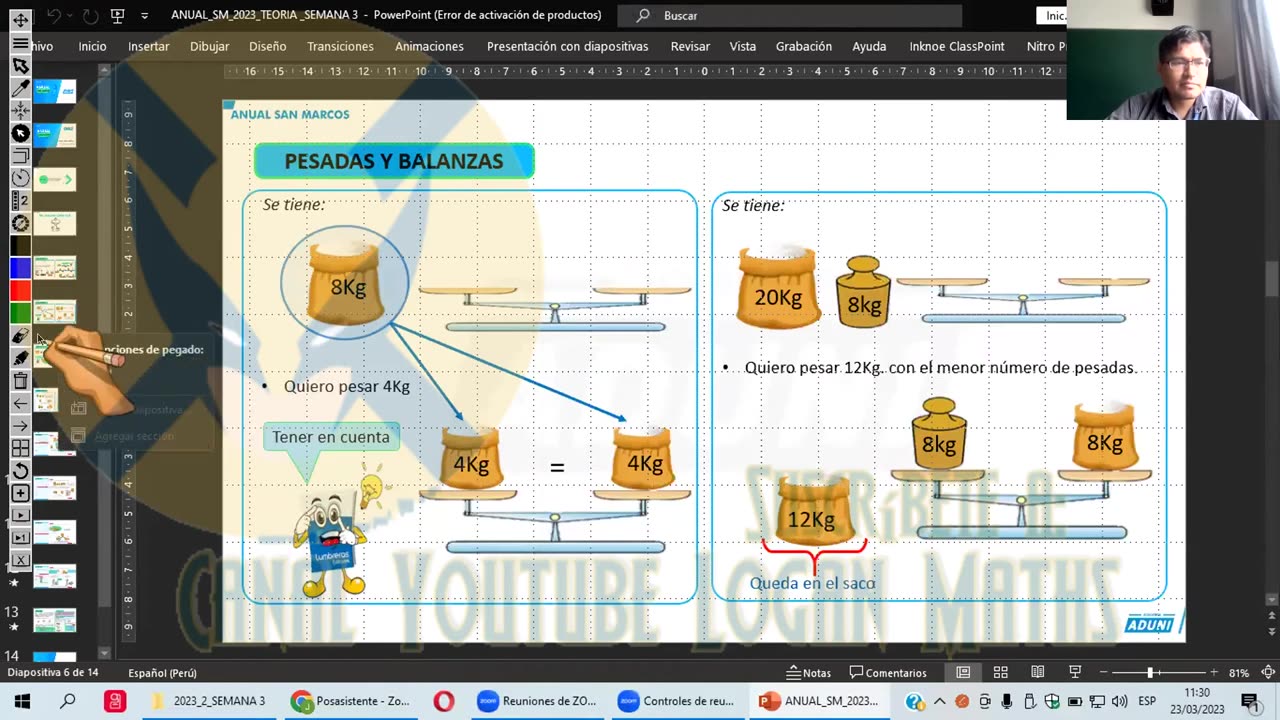Show hidden system tray icons chevron
The image size is (1280, 720).
[x=940, y=701]
